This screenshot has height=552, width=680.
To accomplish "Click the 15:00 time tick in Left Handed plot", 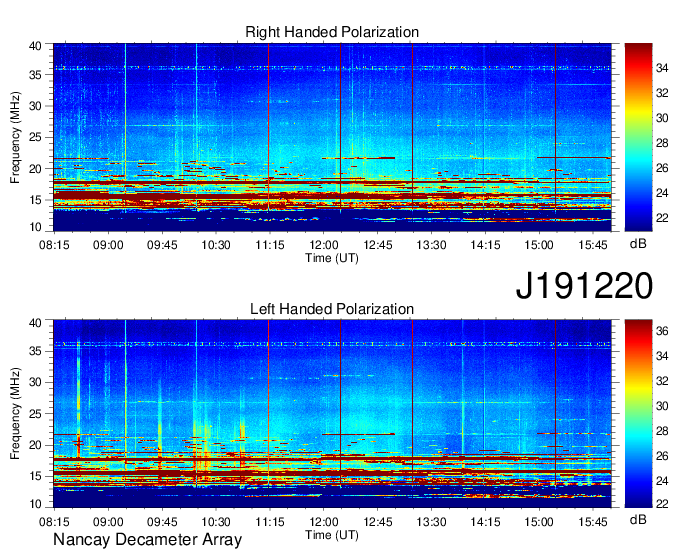I will [x=539, y=522].
